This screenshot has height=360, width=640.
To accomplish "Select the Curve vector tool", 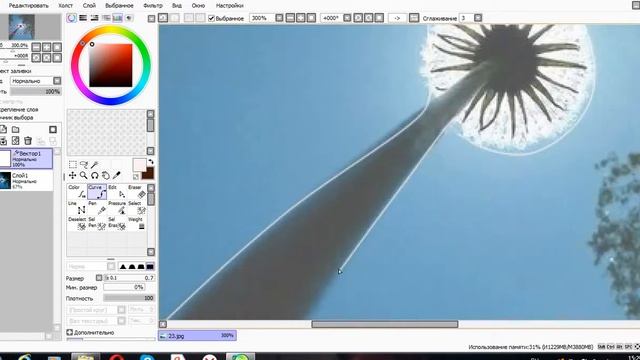I will coord(97,191).
